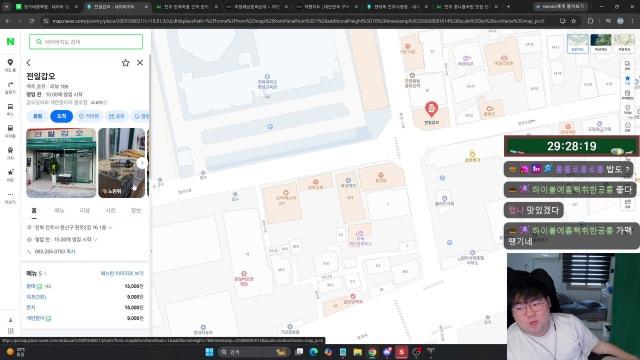Switch to the 메뉴 tab
Viewport: 640px width, 360px height.
59,210
